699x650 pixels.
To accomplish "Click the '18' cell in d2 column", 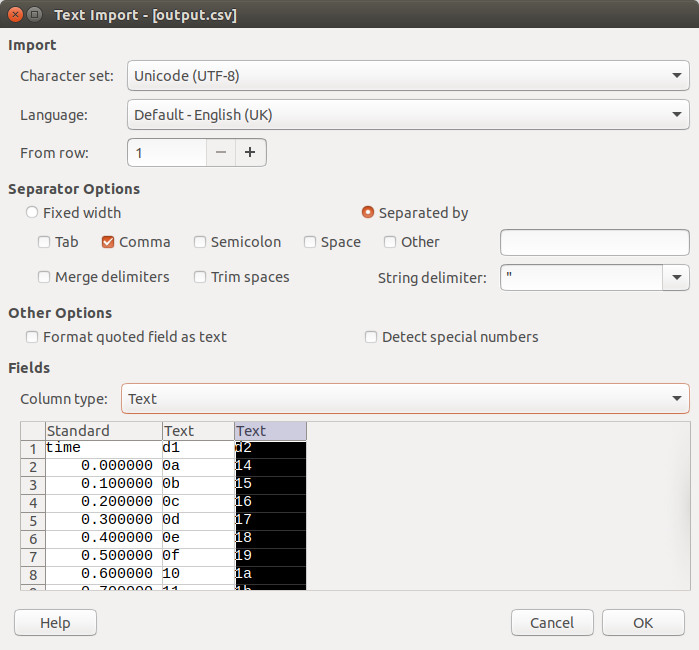I will 271,538.
